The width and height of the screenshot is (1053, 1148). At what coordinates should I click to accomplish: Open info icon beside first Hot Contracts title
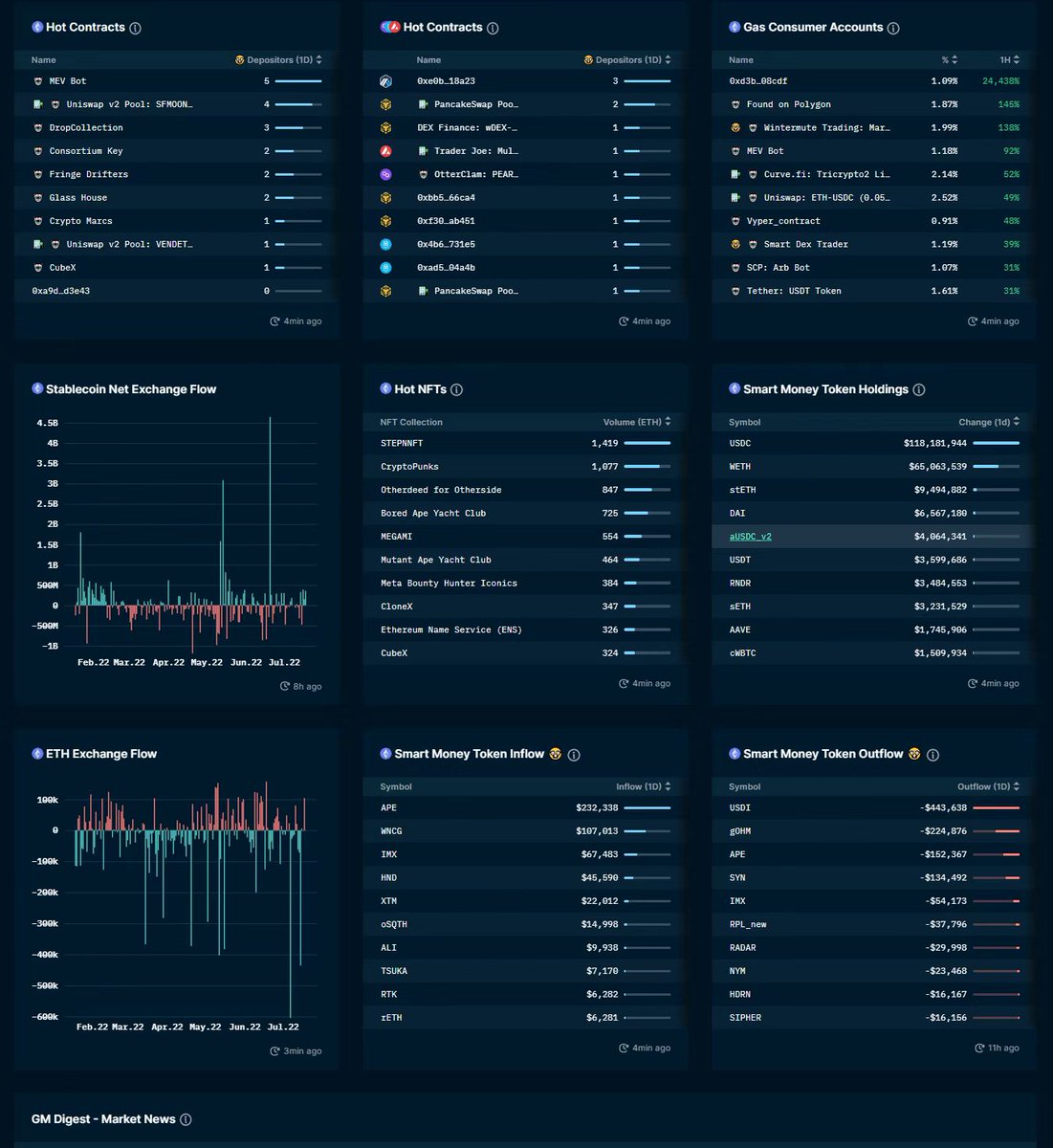click(135, 29)
